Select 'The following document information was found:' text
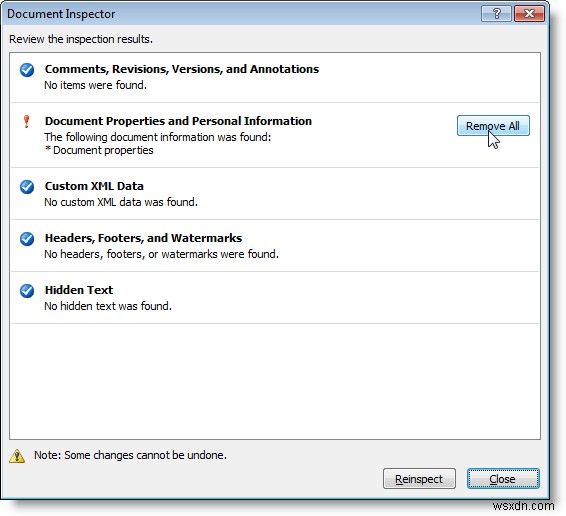Screen dimensions: 566x516 tap(158, 137)
